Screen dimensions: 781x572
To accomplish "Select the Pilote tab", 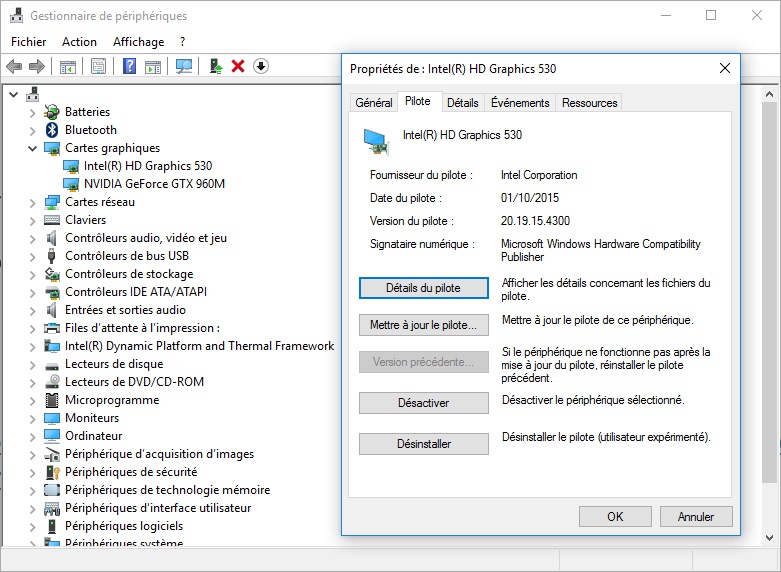I will click(x=417, y=101).
